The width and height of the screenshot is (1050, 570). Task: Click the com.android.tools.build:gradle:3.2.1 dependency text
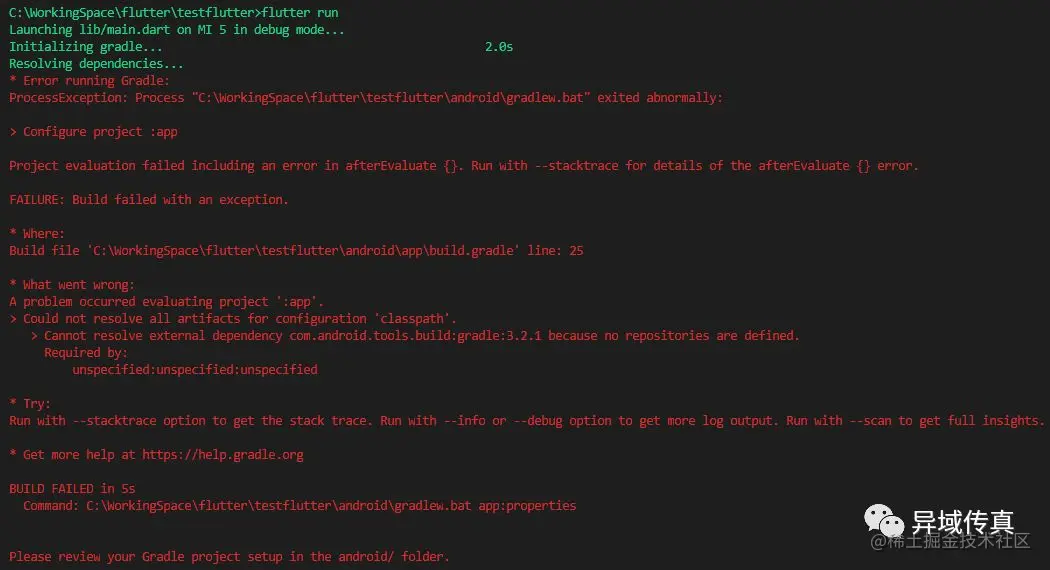[x=415, y=336]
